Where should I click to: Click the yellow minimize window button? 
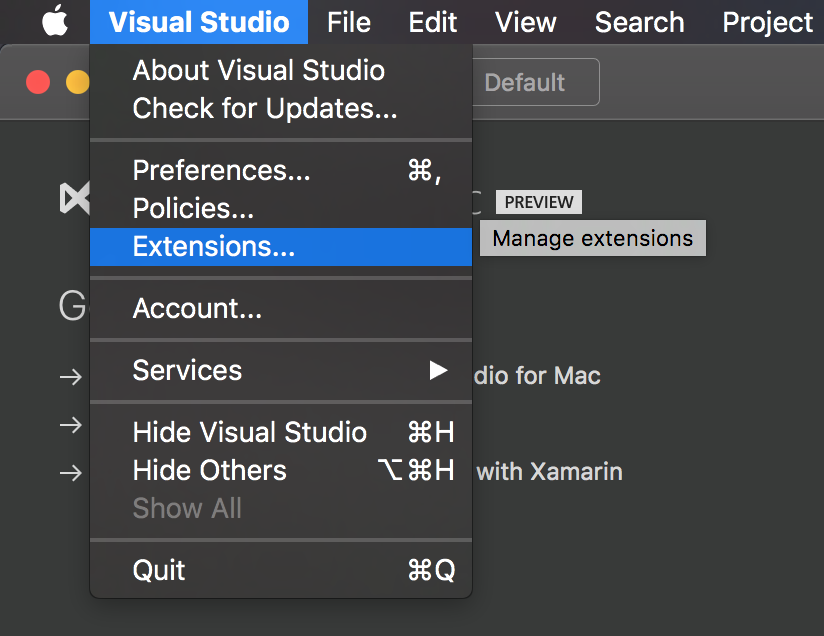(x=78, y=82)
